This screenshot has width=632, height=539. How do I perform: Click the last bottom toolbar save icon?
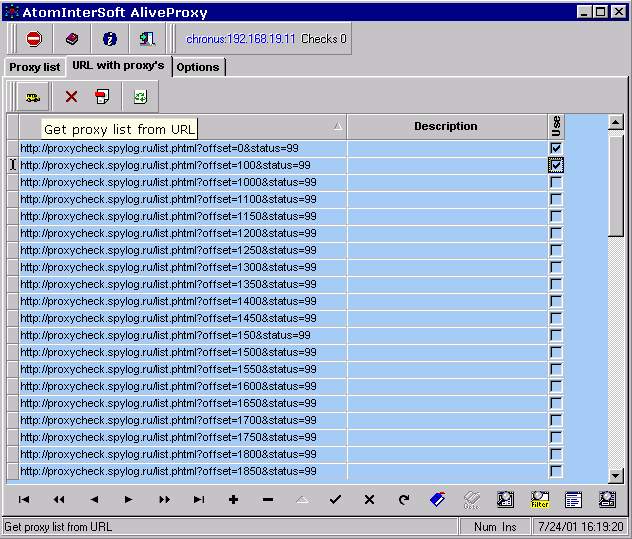[x=607, y=499]
